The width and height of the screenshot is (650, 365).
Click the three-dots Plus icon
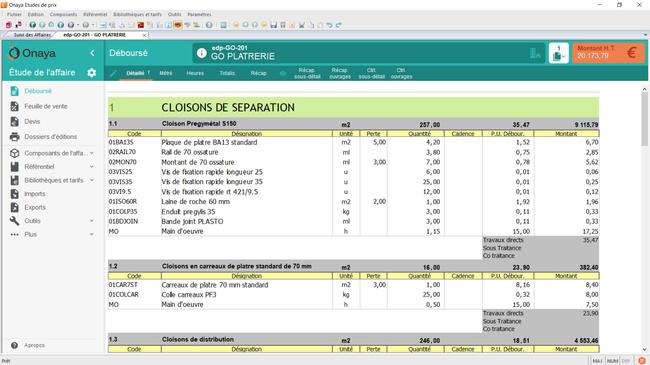pyautogui.click(x=15, y=234)
